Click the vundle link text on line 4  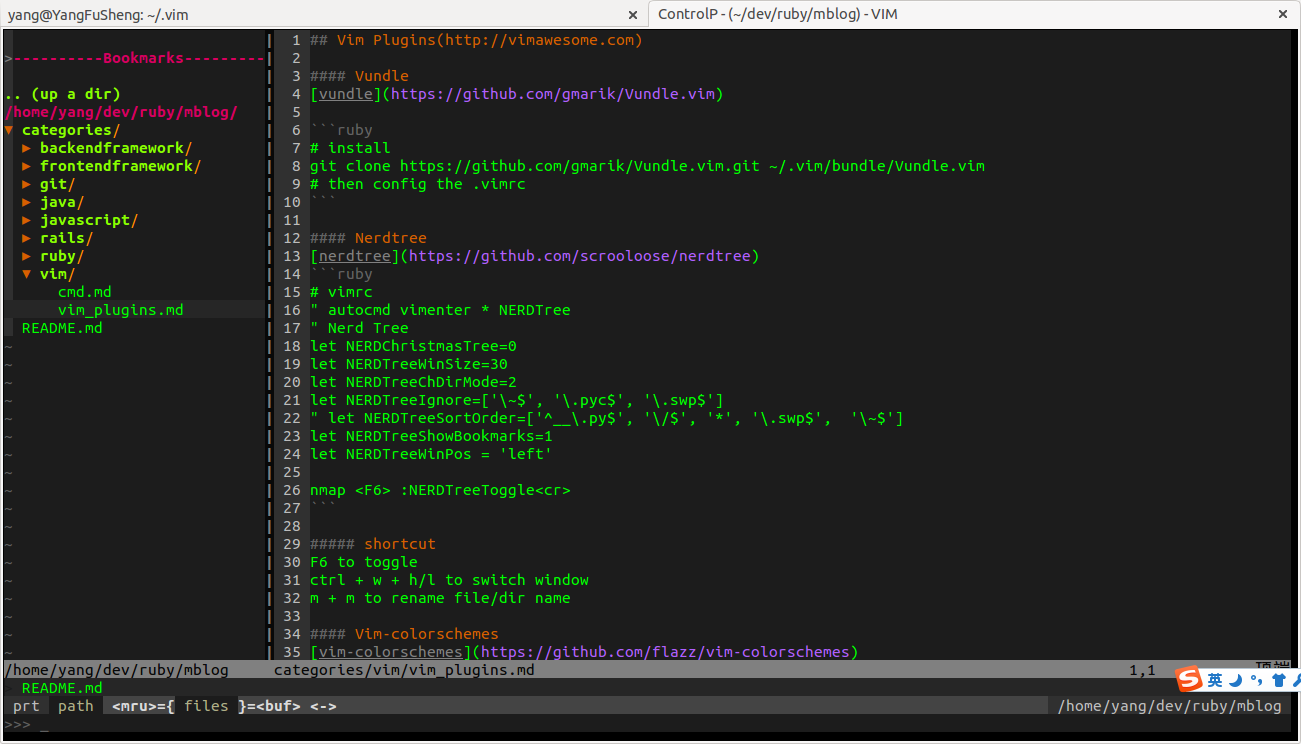click(345, 94)
